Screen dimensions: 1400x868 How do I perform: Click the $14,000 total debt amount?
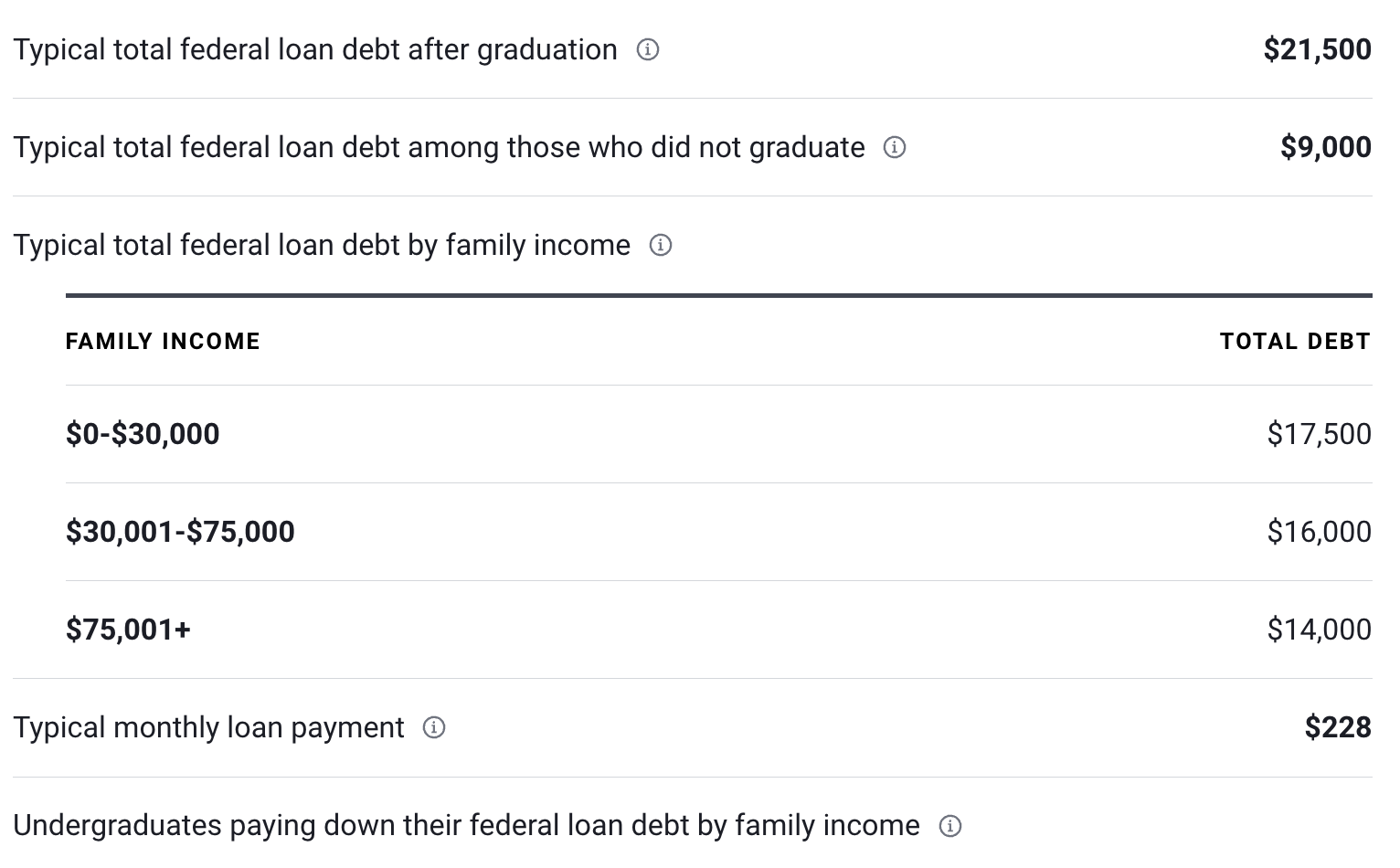coord(1319,630)
